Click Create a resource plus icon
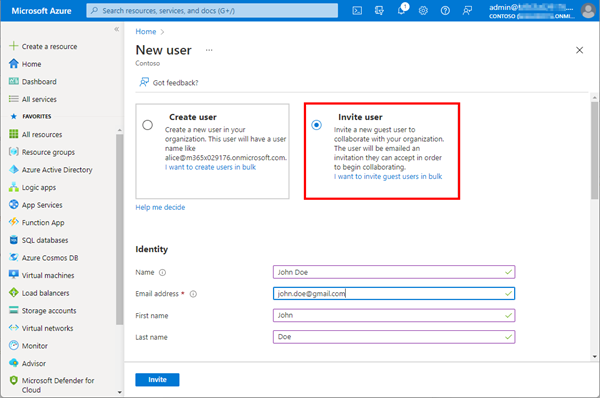600x398 pixels. [13, 46]
